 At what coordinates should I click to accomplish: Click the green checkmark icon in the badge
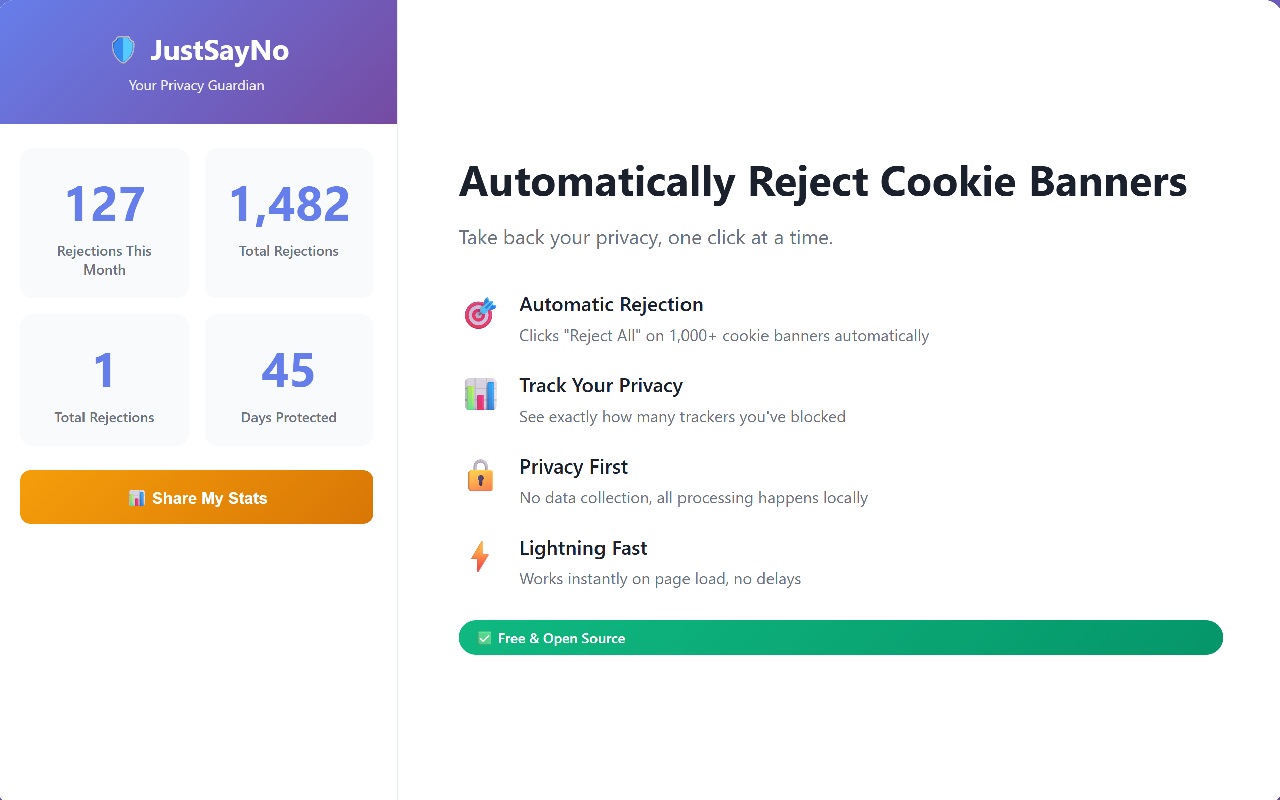[x=484, y=638]
